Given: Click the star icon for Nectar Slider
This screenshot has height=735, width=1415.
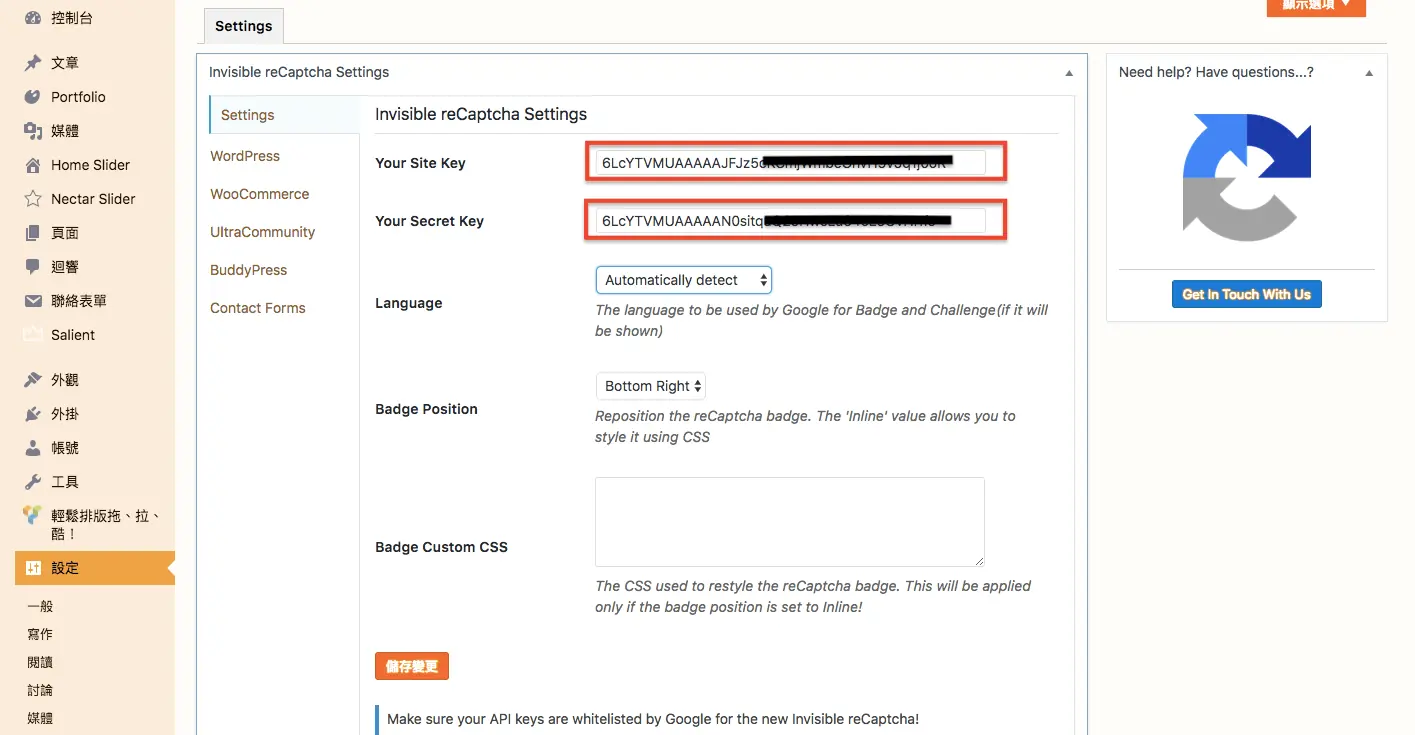Looking at the screenshot, I should (x=33, y=199).
